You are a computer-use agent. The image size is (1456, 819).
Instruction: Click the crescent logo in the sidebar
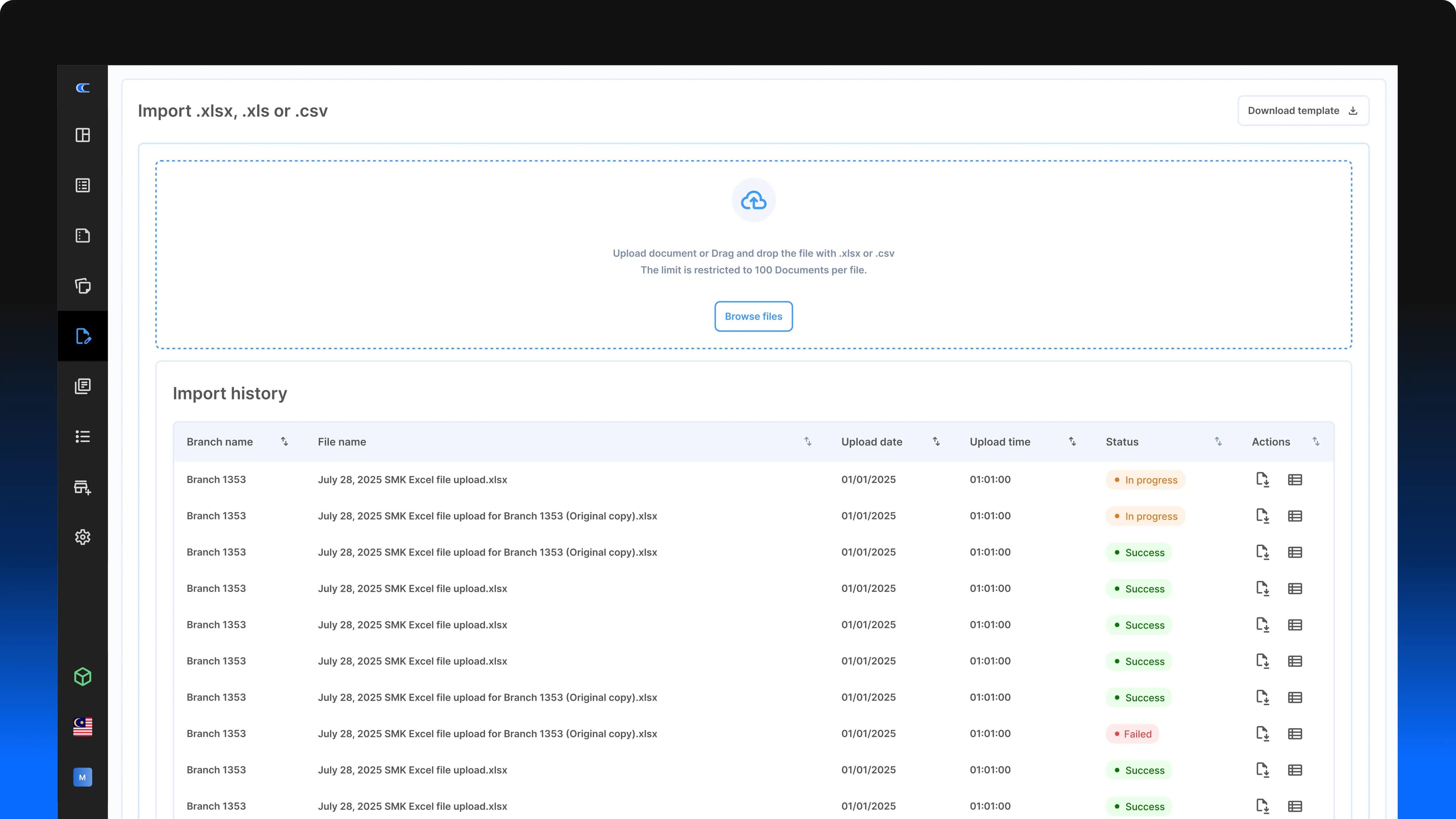(83, 88)
